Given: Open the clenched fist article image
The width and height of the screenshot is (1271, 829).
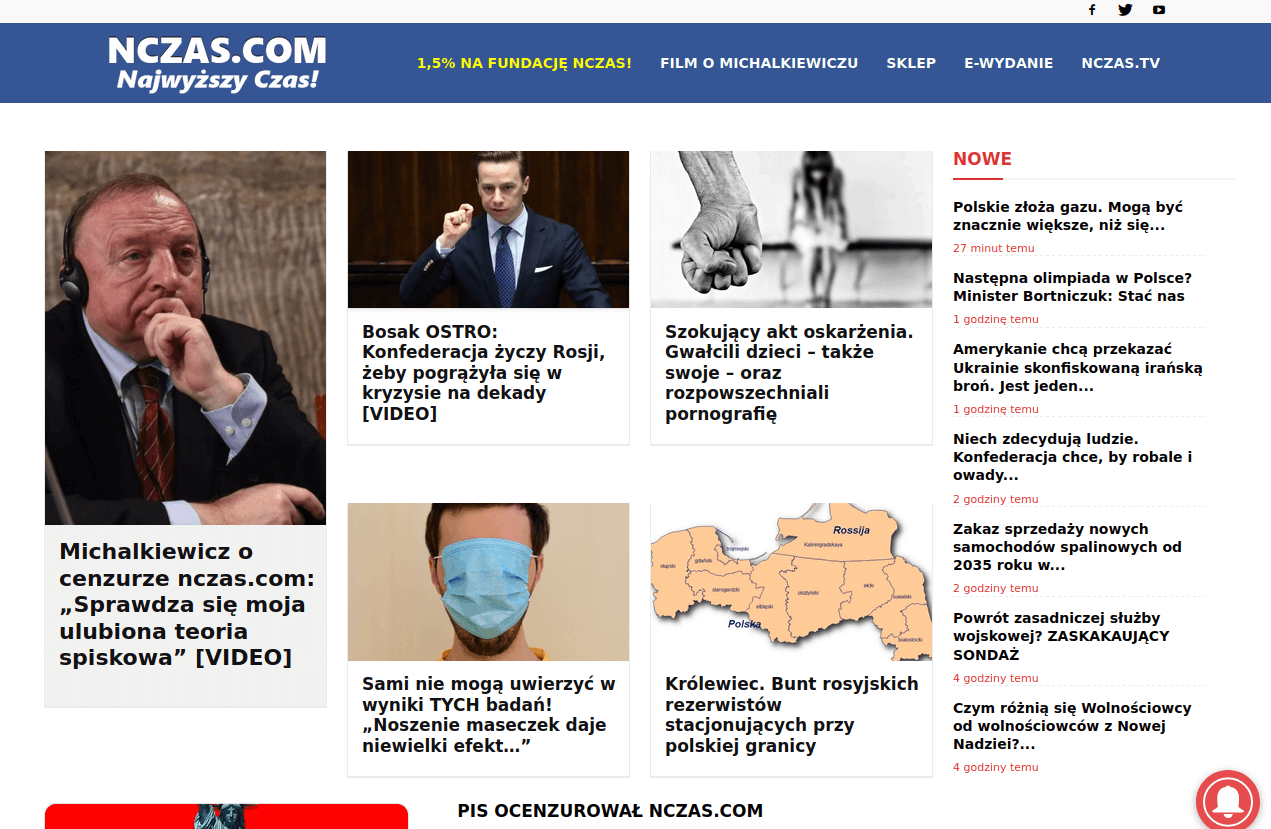Looking at the screenshot, I should pos(791,229).
